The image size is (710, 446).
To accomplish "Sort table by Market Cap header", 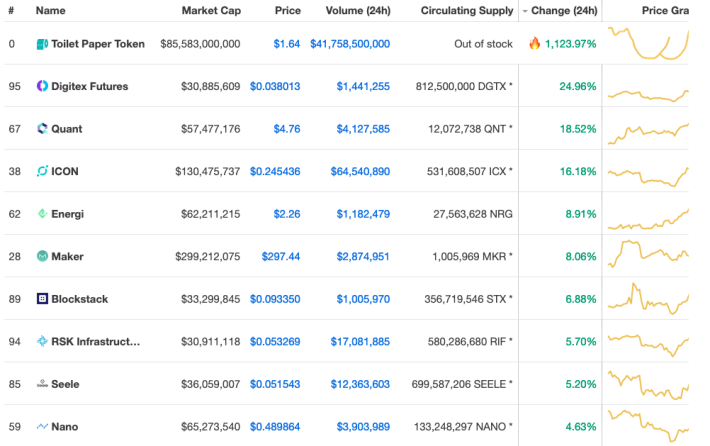I will click(211, 10).
